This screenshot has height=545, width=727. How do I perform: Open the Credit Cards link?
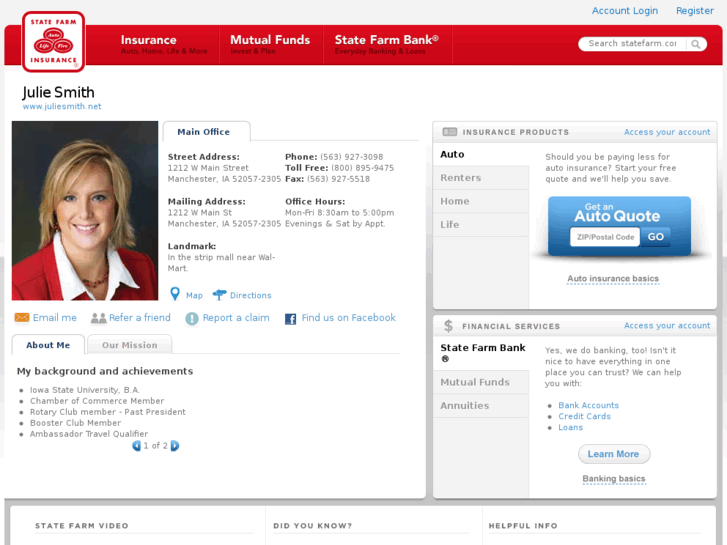(x=584, y=417)
